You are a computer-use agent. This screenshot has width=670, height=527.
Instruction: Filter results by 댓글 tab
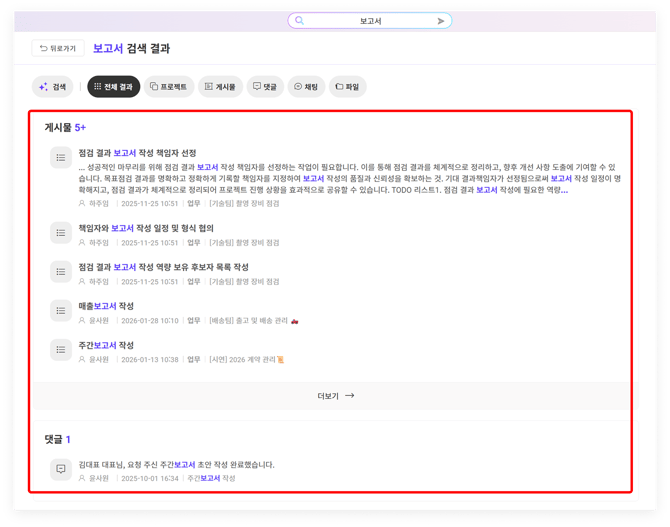[265, 87]
